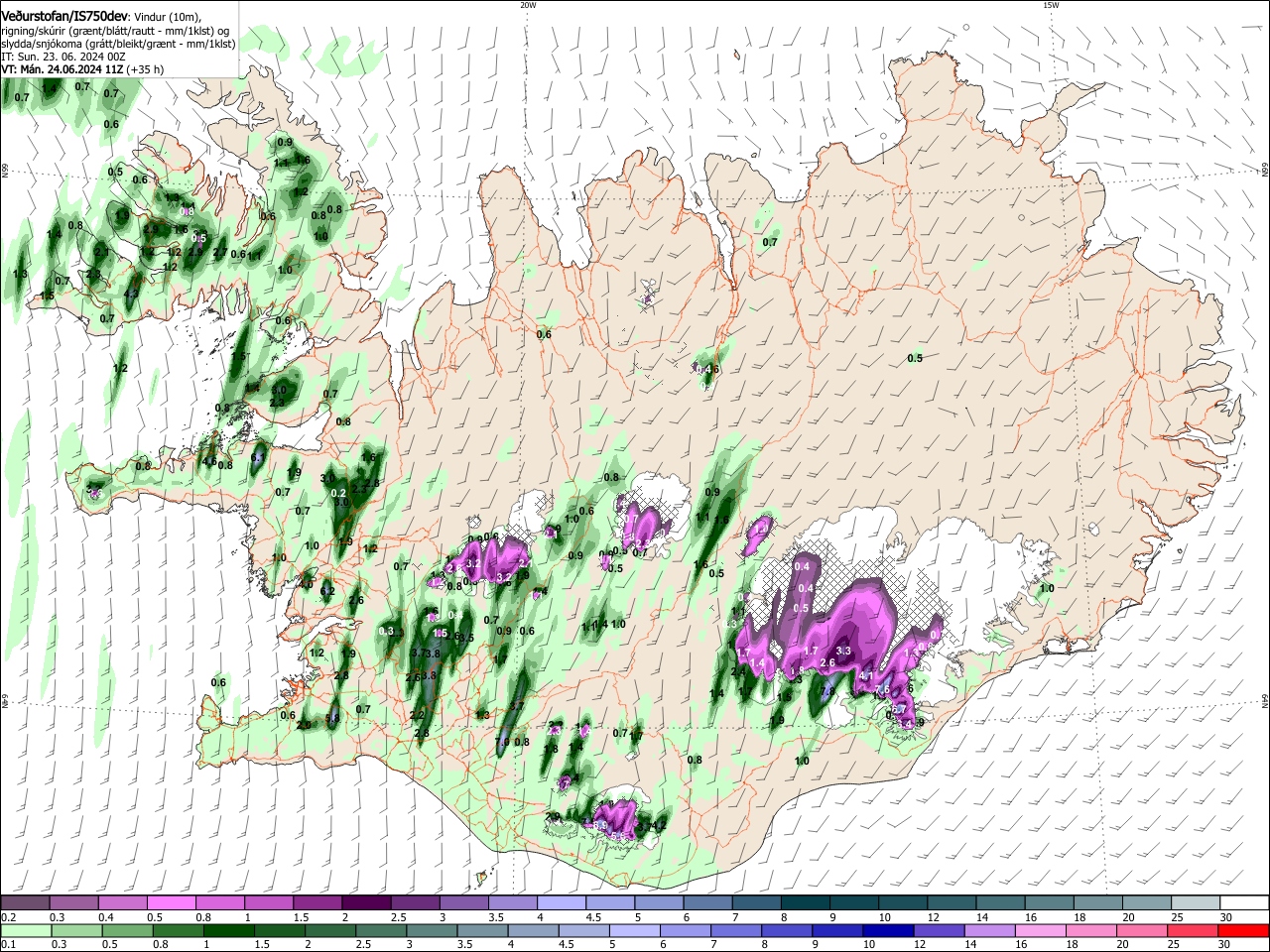Pick the snow swatch between 0.3 and 0.4
The height and width of the screenshot is (952, 1270).
click(x=73, y=902)
